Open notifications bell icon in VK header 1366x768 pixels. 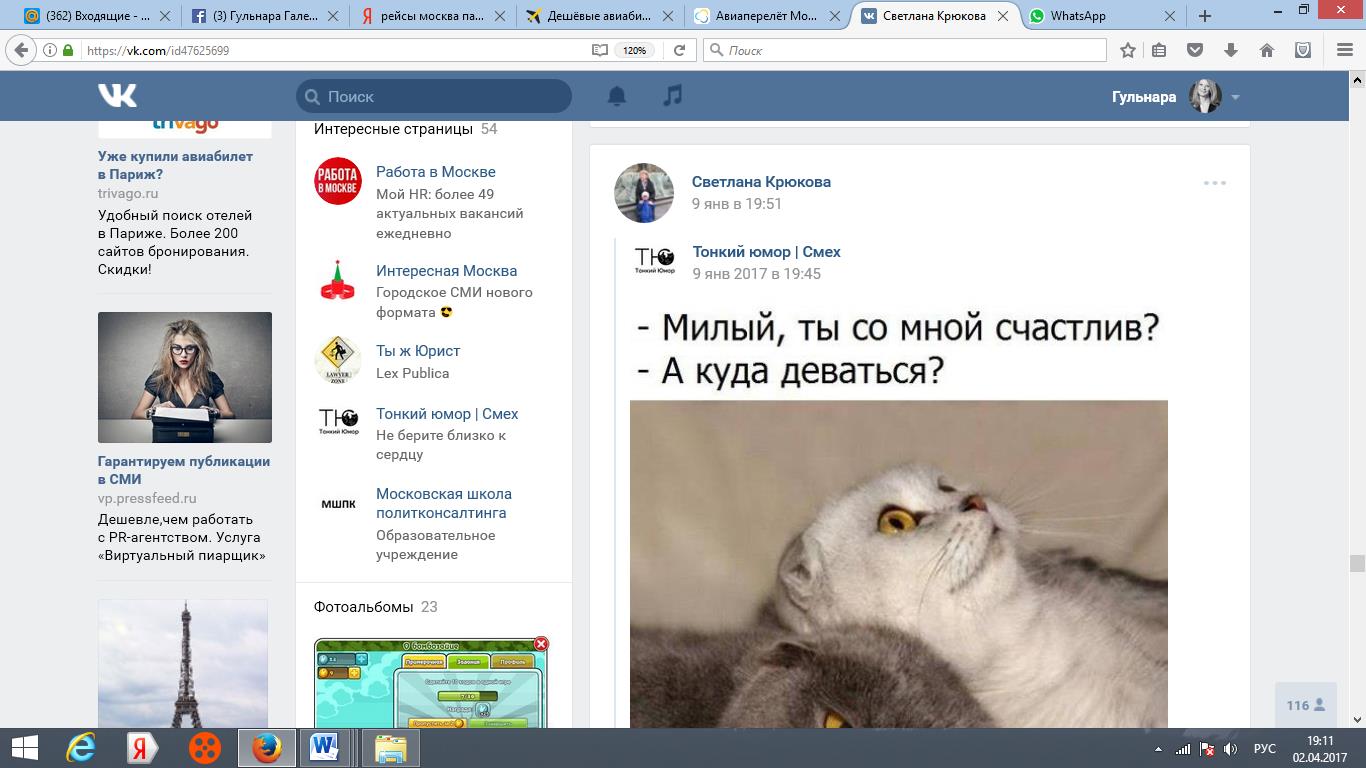(617, 96)
